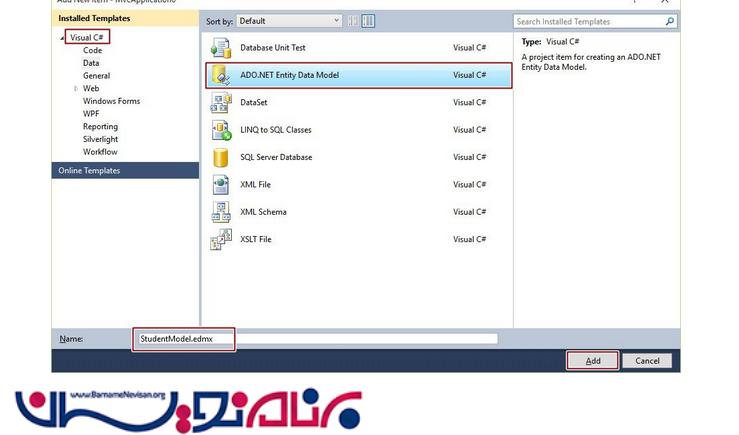Select the Data category in tree
The width and height of the screenshot is (739, 435).
[91, 63]
